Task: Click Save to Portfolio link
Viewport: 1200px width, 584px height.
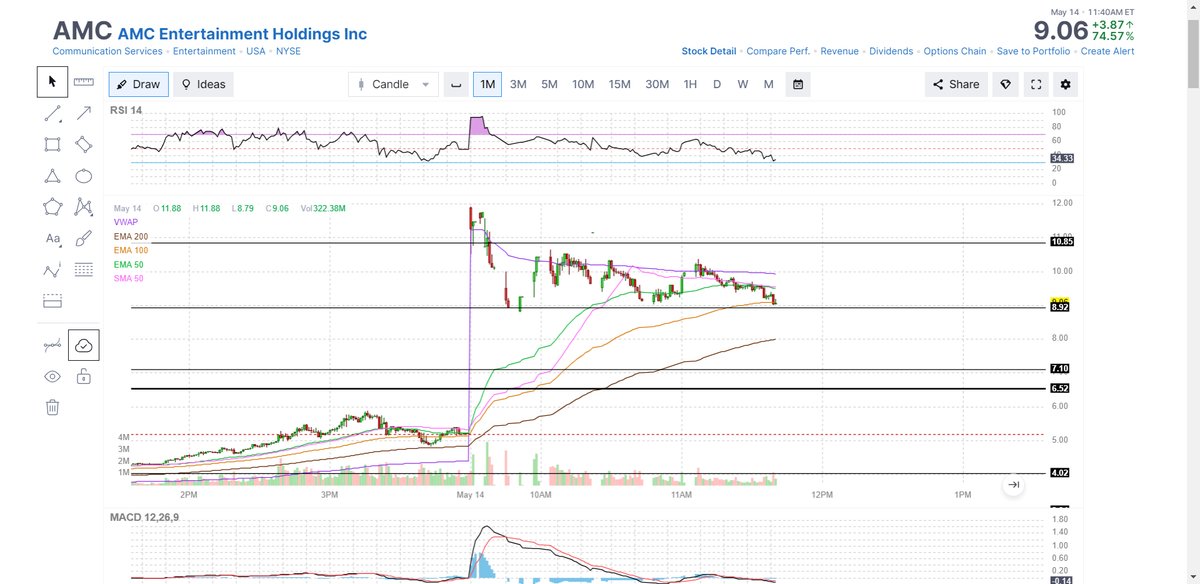Action: (x=1033, y=51)
